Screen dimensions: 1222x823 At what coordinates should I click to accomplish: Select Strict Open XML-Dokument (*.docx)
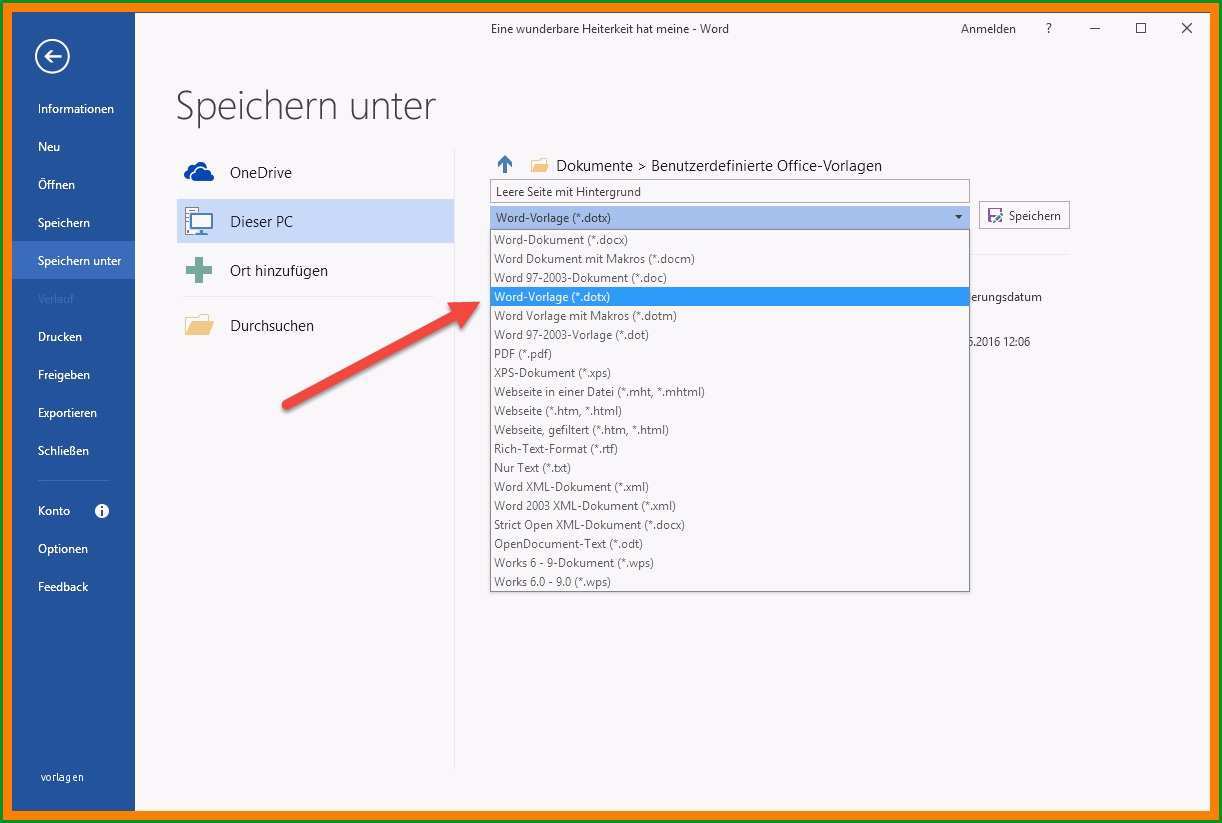pyautogui.click(x=730, y=525)
